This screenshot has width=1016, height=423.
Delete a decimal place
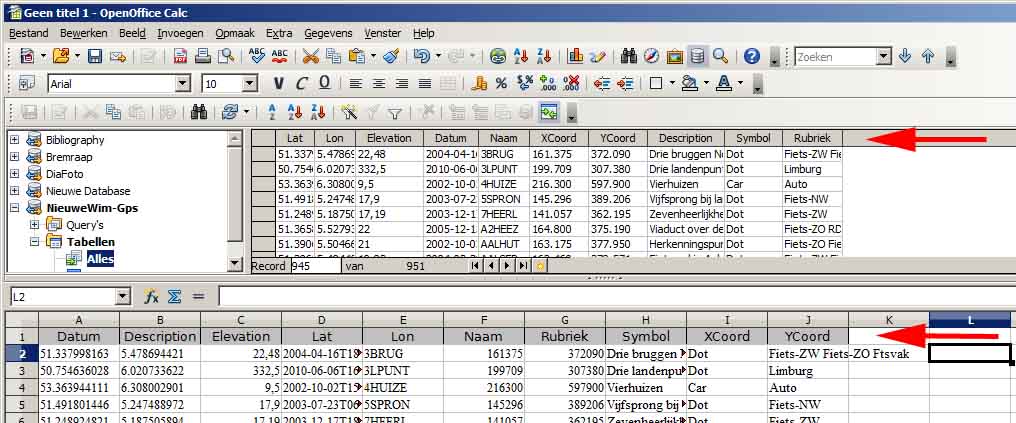point(571,83)
